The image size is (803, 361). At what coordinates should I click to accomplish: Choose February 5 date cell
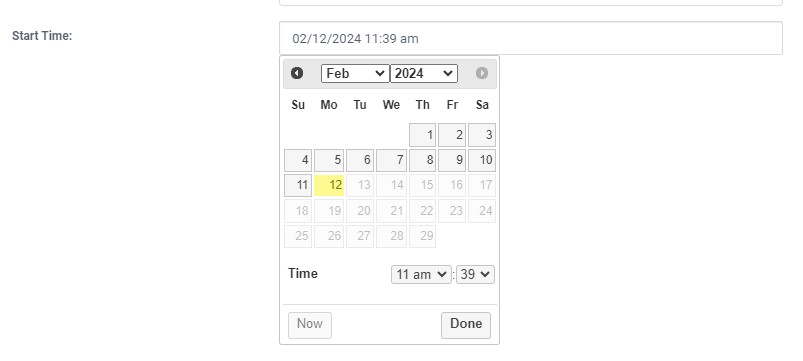click(329, 160)
